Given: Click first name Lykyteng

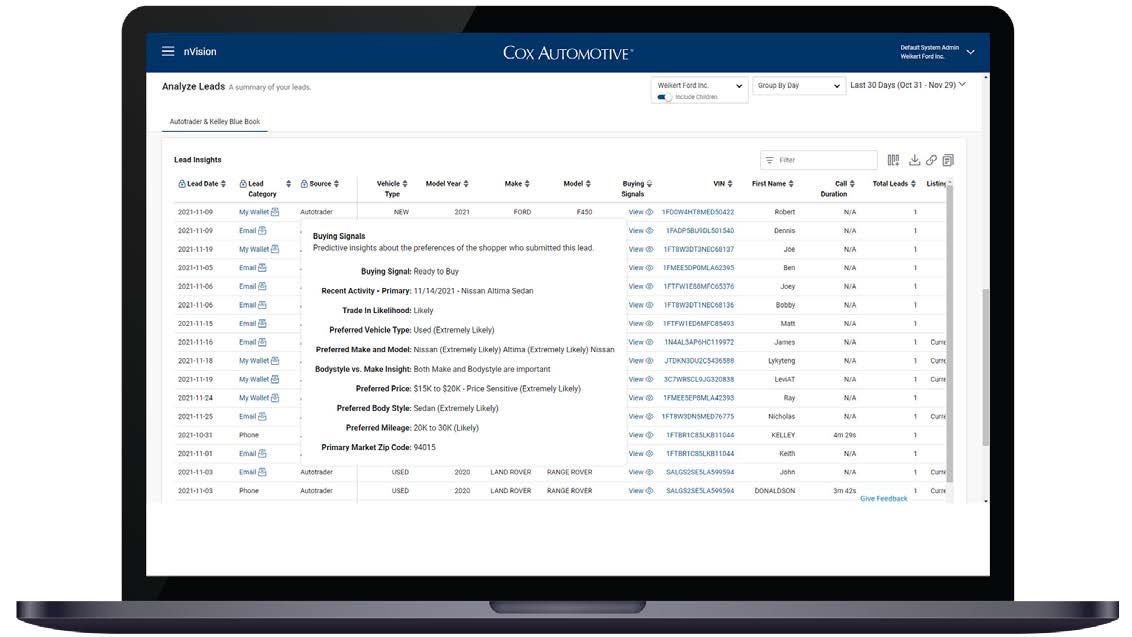Looking at the screenshot, I should coord(781,361).
